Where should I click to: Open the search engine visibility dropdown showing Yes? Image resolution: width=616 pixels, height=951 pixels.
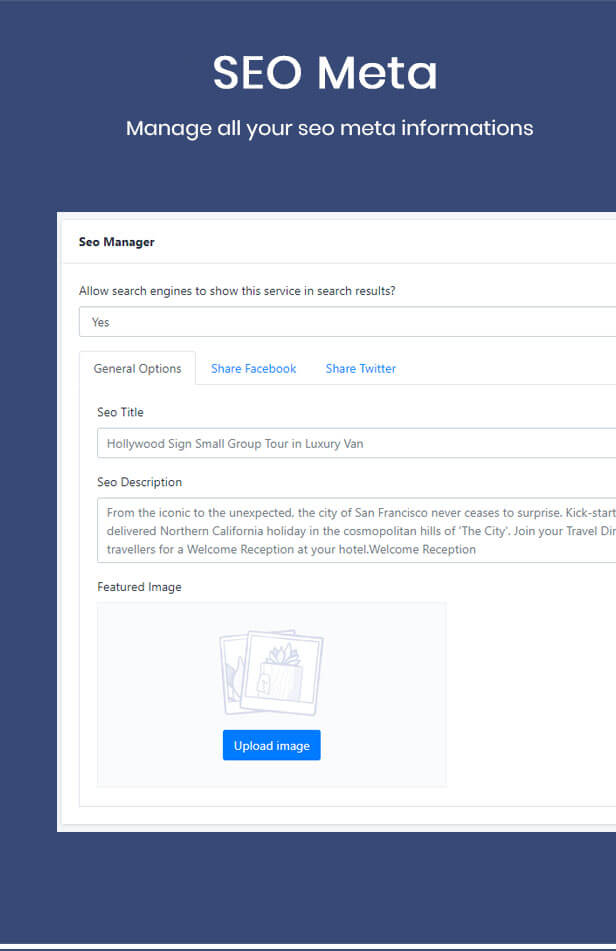point(347,322)
